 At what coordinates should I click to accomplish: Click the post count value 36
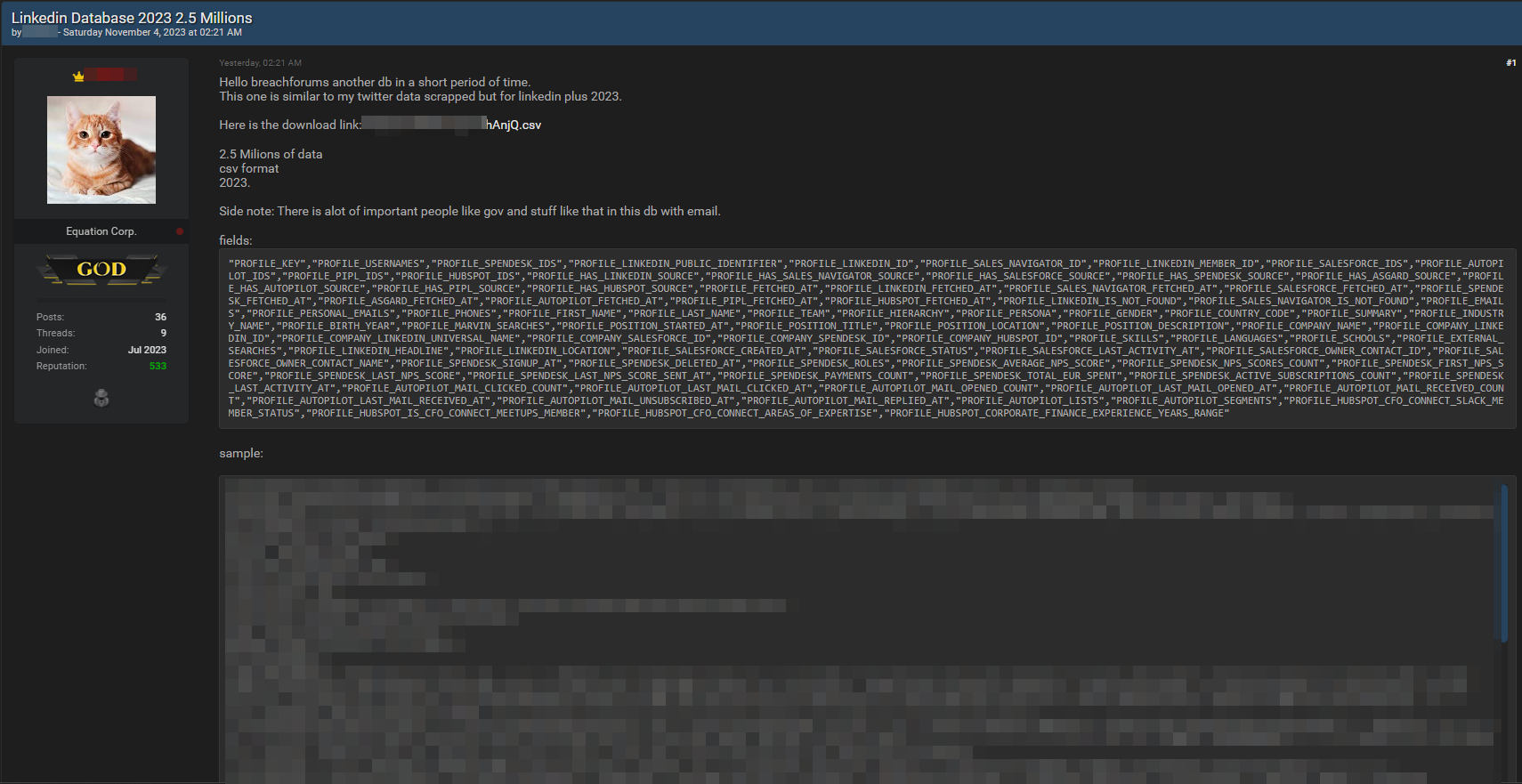point(160,317)
